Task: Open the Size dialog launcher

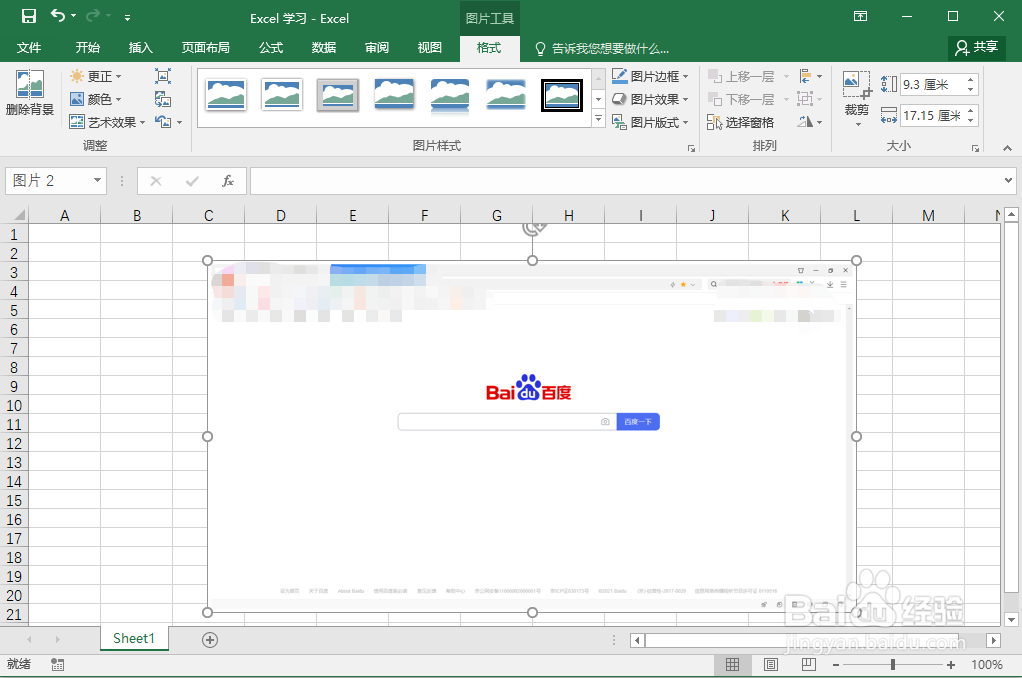Action: tap(975, 149)
